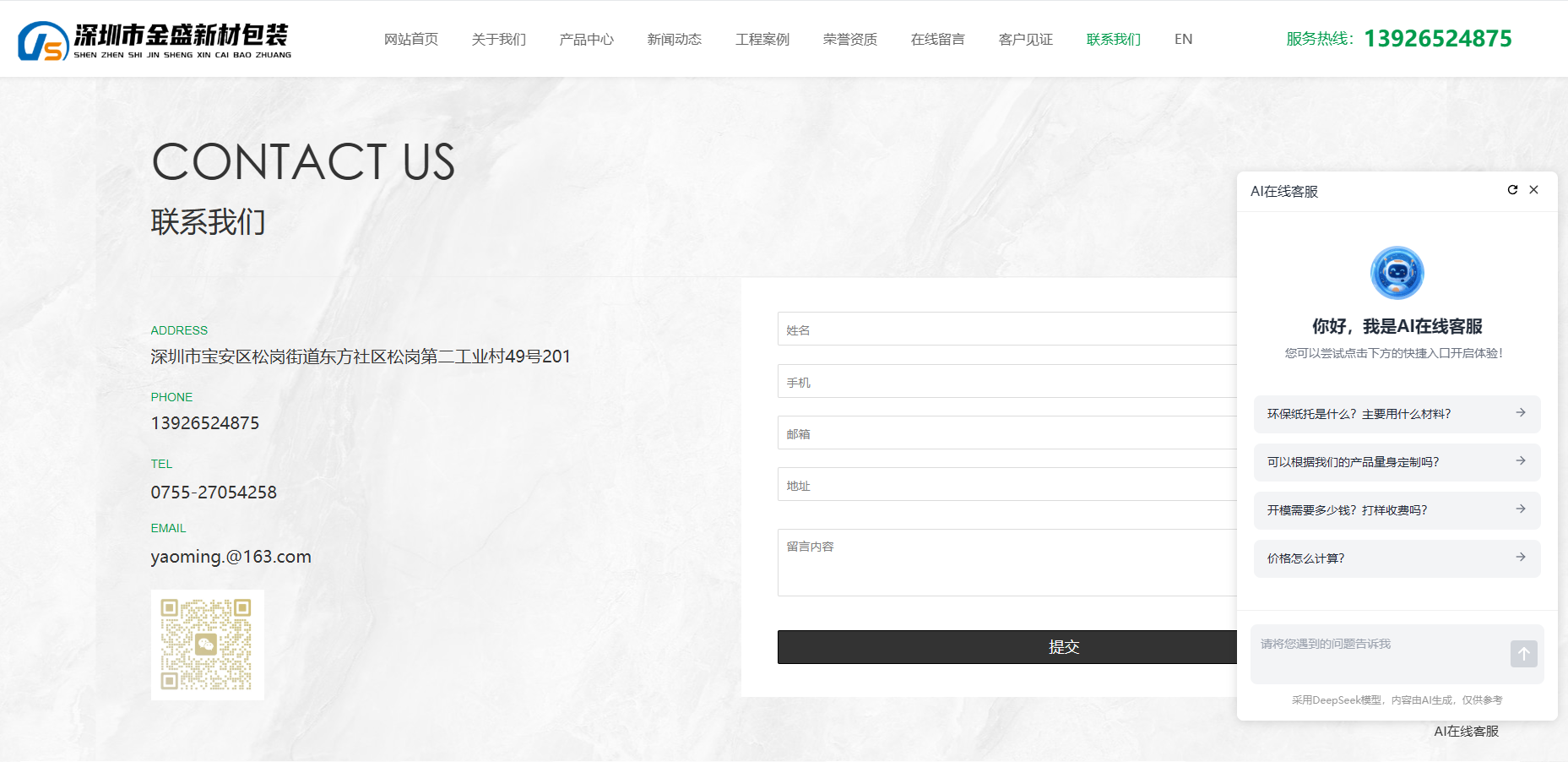Viewport: 1568px width, 762px height.
Task: Click the AI在线客服 chat panel title
Action: click(x=1284, y=192)
